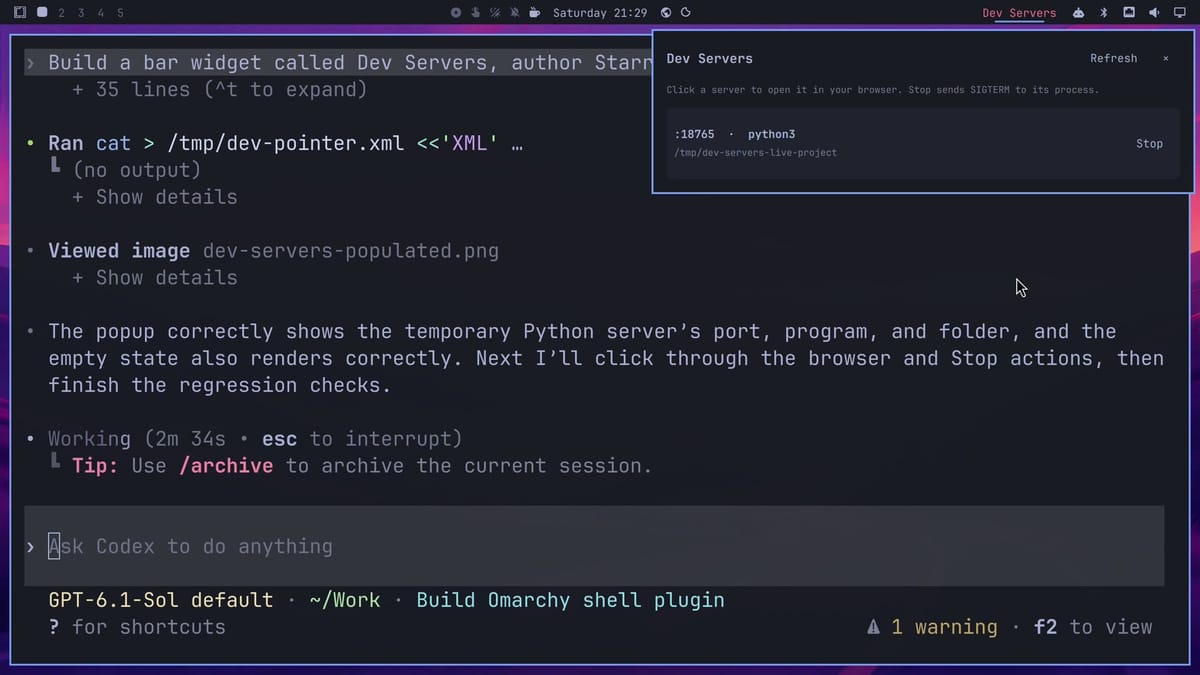This screenshot has width=1200, height=675.
Task: Click the warning triangle icon
Action: coord(874,627)
